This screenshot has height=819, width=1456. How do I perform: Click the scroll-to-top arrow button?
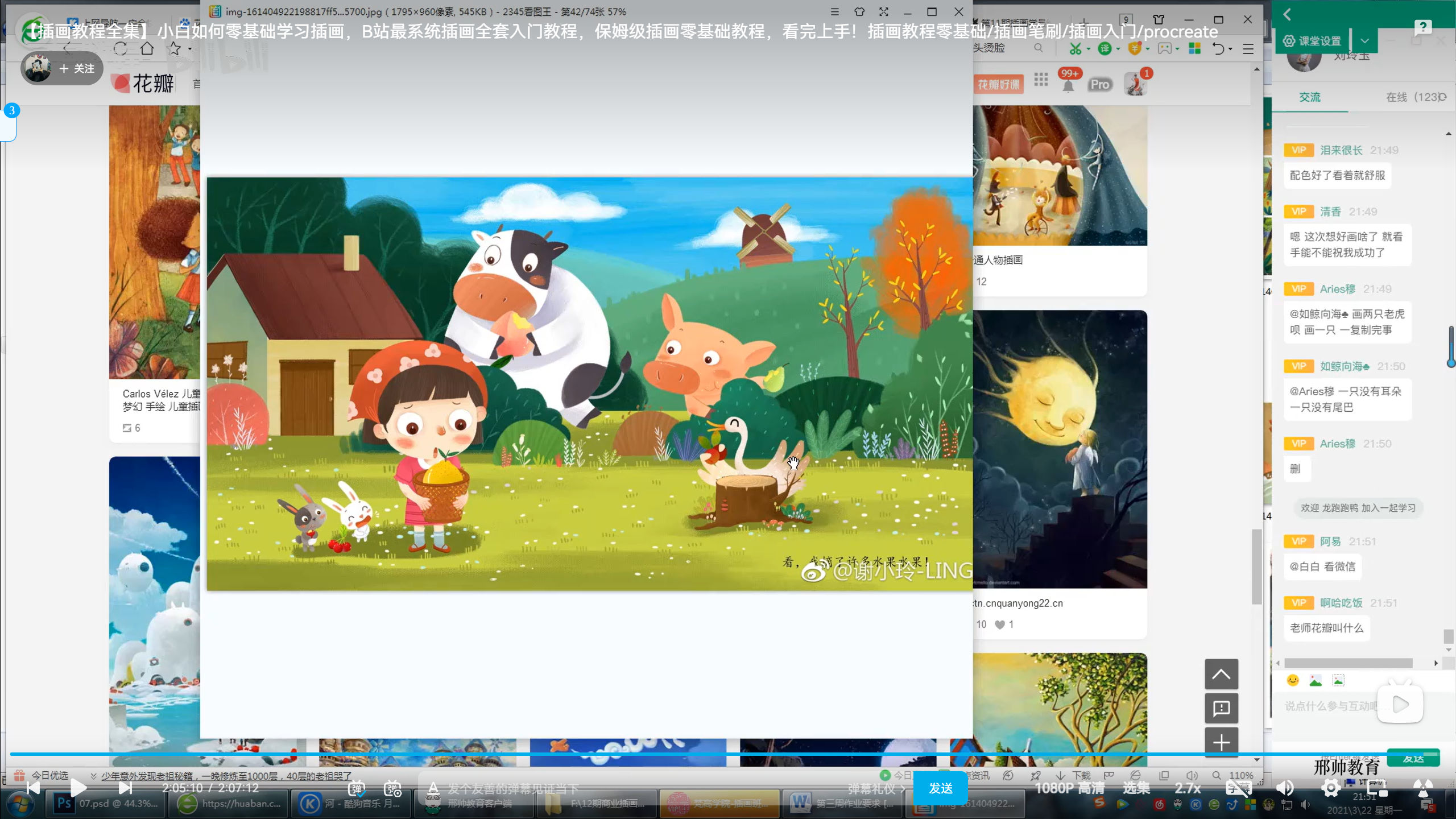(1221, 675)
